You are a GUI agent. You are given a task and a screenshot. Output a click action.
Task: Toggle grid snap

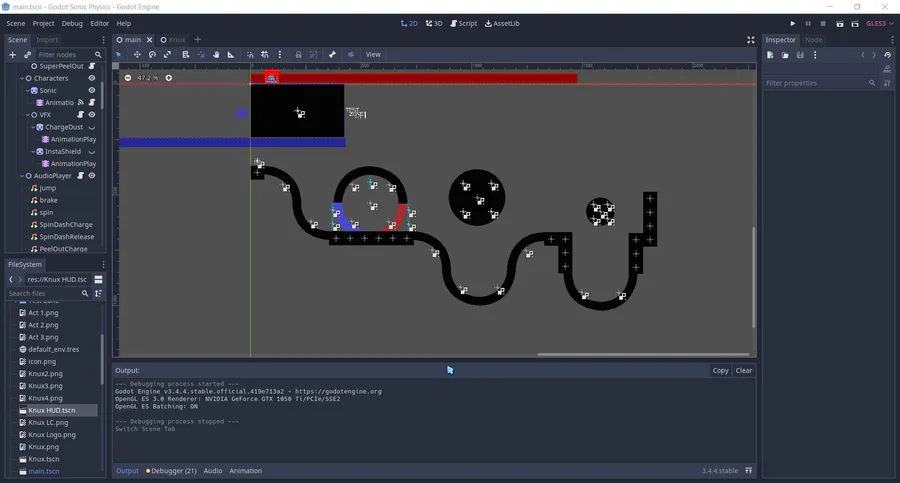tap(265, 55)
